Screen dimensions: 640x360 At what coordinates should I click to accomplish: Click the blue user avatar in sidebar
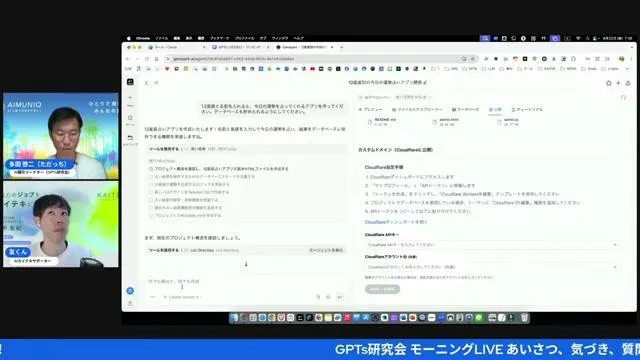[130, 291]
